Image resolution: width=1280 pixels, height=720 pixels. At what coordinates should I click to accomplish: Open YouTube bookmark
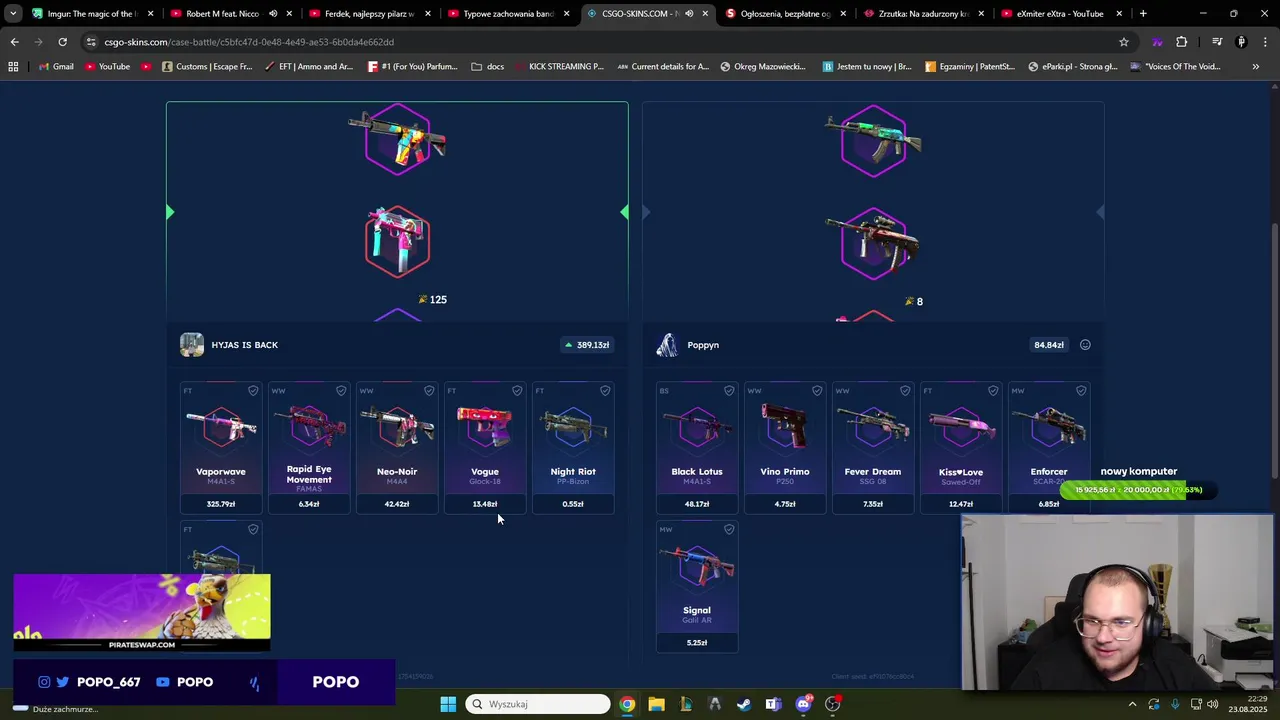(107, 67)
